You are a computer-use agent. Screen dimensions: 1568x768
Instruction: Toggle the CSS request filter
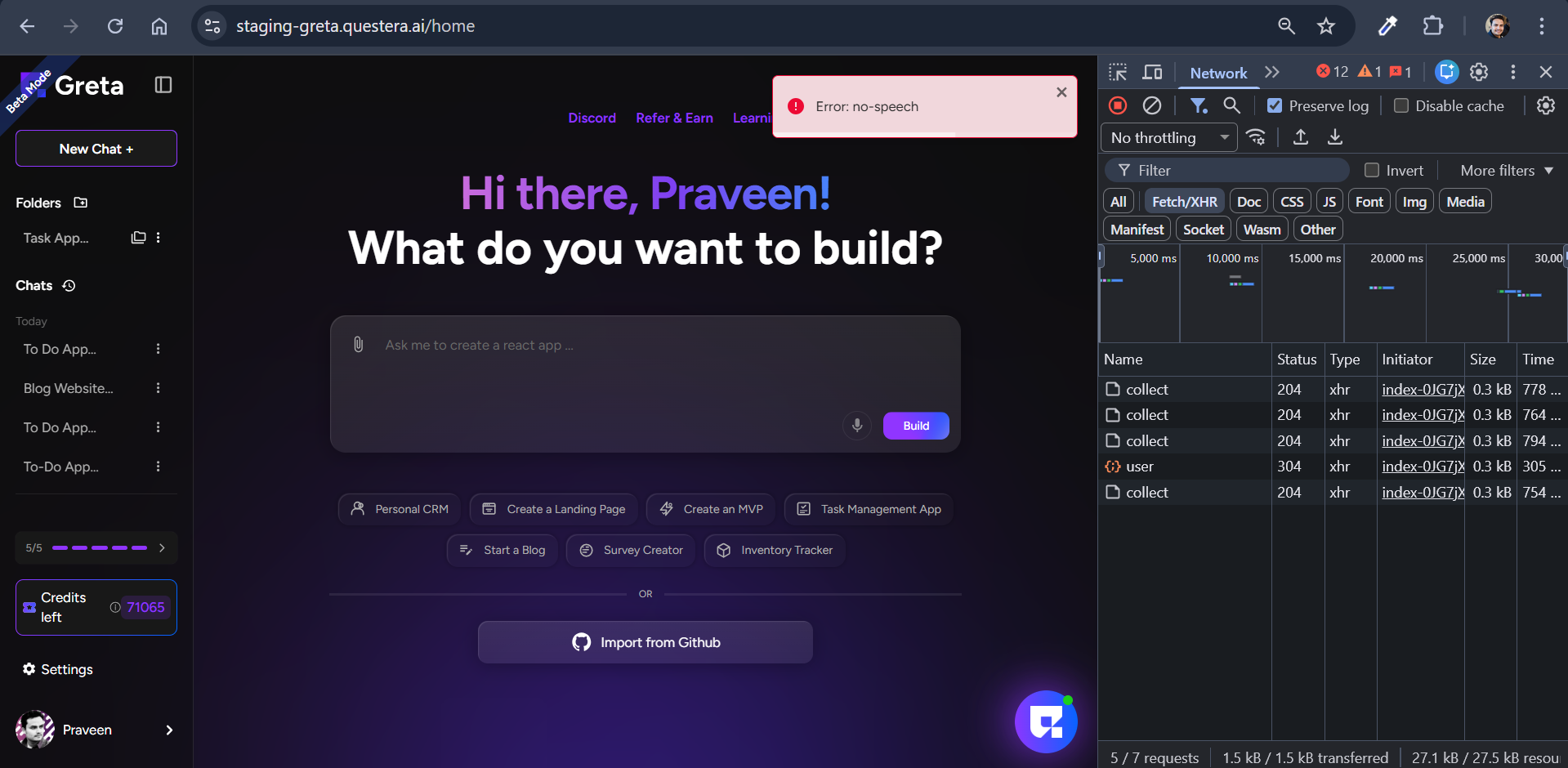[x=1292, y=202]
